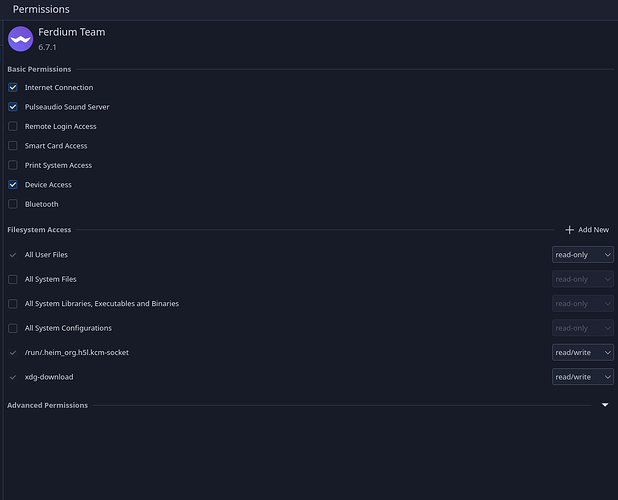The height and width of the screenshot is (500, 618).
Task: Click the All User Files label
Action: [46, 255]
